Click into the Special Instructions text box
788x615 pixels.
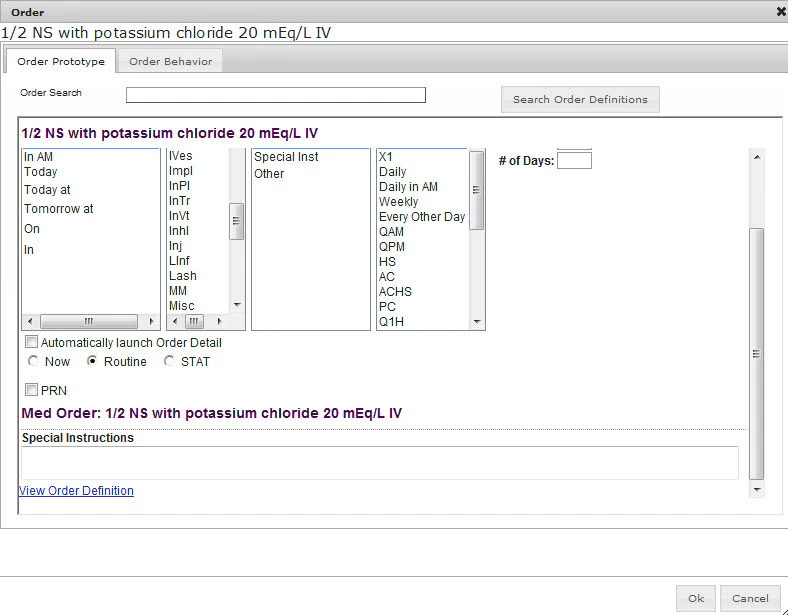click(380, 463)
